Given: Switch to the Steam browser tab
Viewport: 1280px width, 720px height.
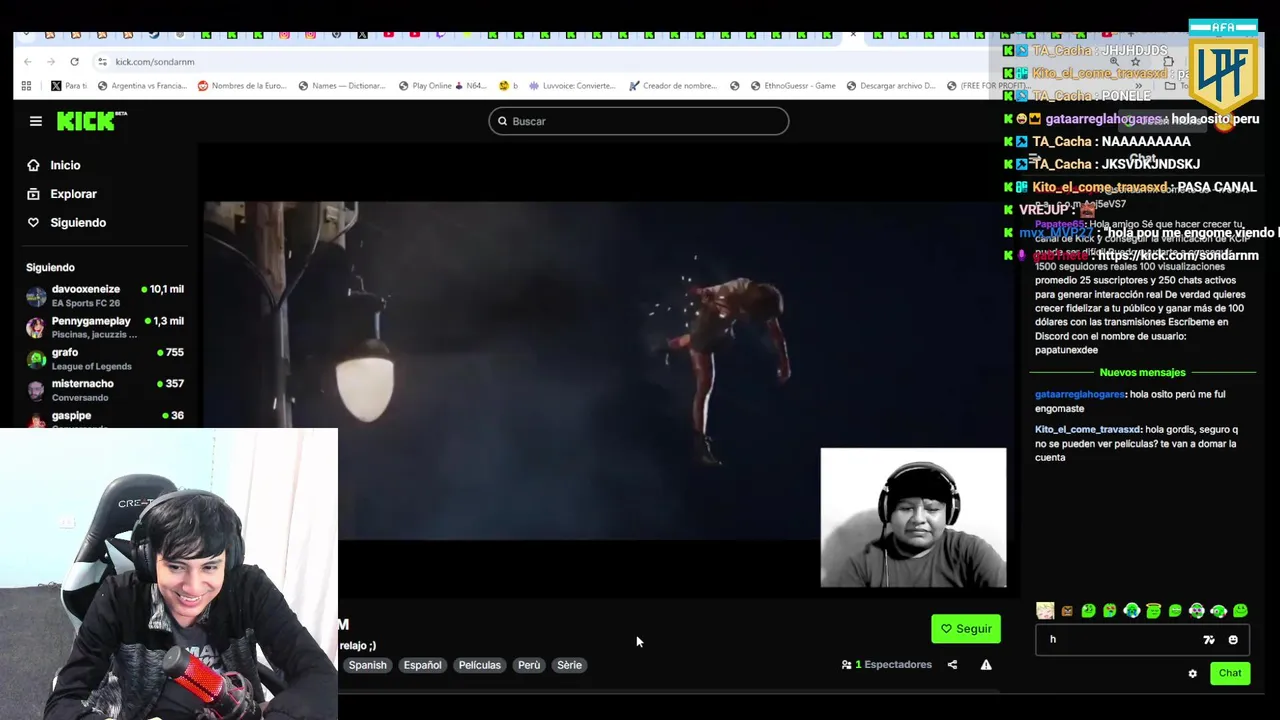Looking at the screenshot, I should [x=153, y=34].
